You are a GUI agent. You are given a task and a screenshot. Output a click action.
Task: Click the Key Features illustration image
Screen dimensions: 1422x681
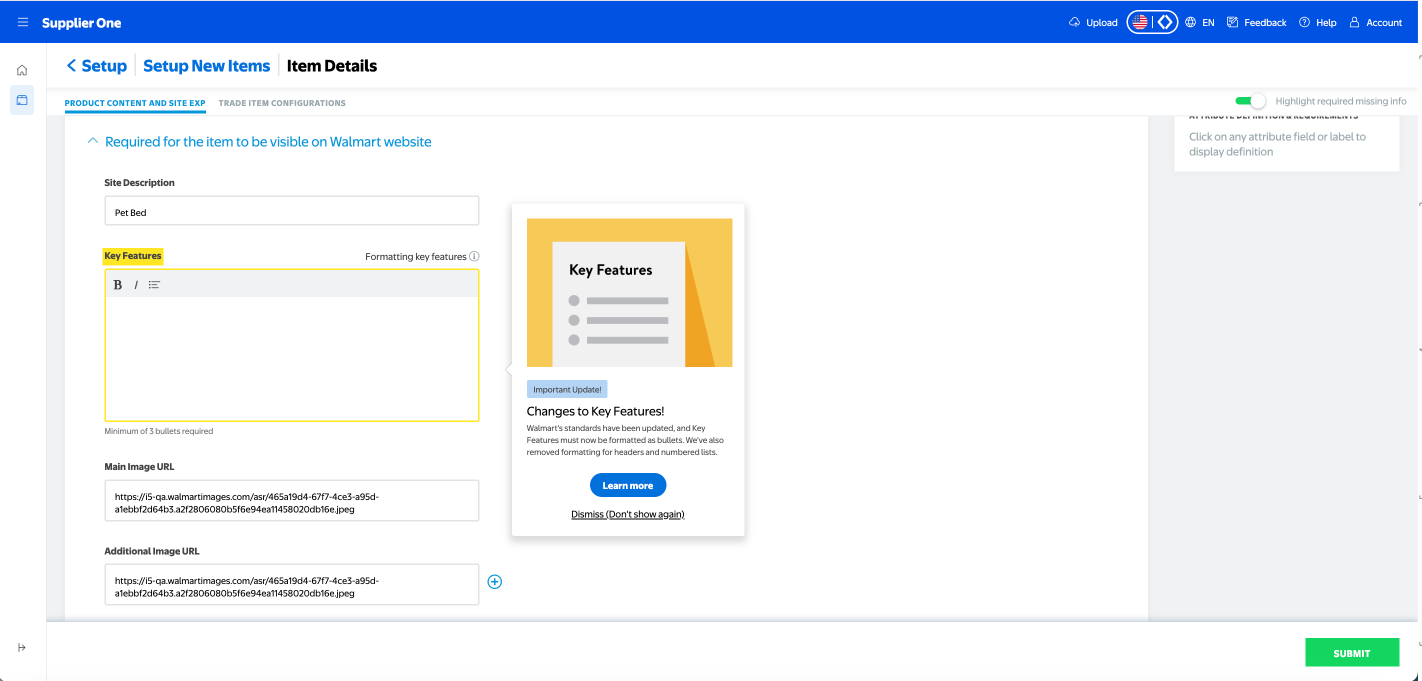point(629,293)
